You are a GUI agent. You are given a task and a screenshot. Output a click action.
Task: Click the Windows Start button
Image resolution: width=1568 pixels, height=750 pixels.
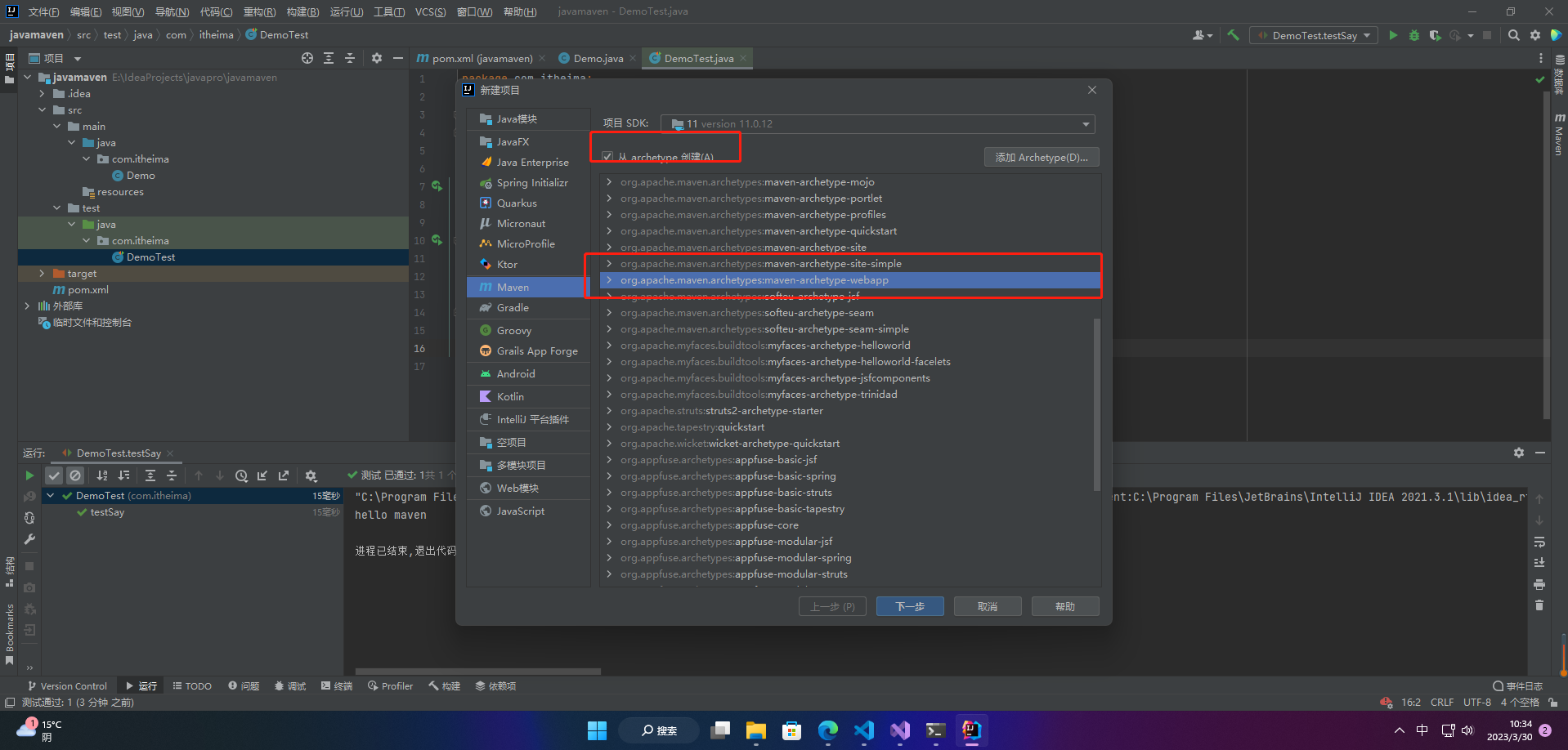598,730
